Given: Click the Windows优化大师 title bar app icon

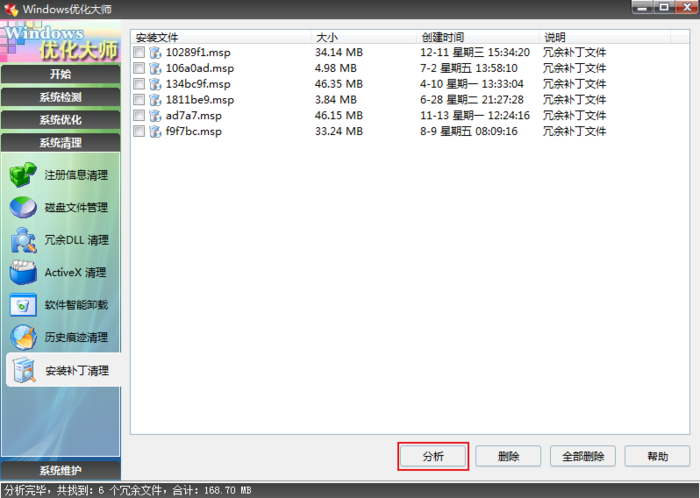Looking at the screenshot, I should pos(11,9).
